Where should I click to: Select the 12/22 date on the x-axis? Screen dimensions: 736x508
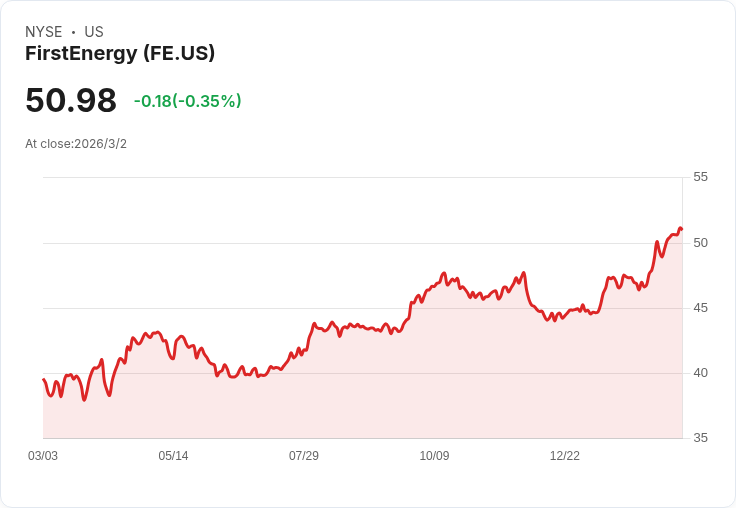click(565, 456)
